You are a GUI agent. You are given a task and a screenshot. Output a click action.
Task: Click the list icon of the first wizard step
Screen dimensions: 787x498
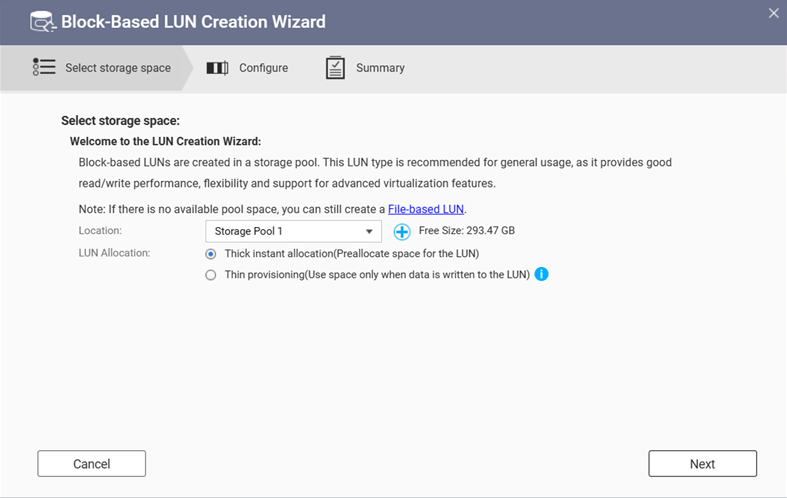click(44, 68)
